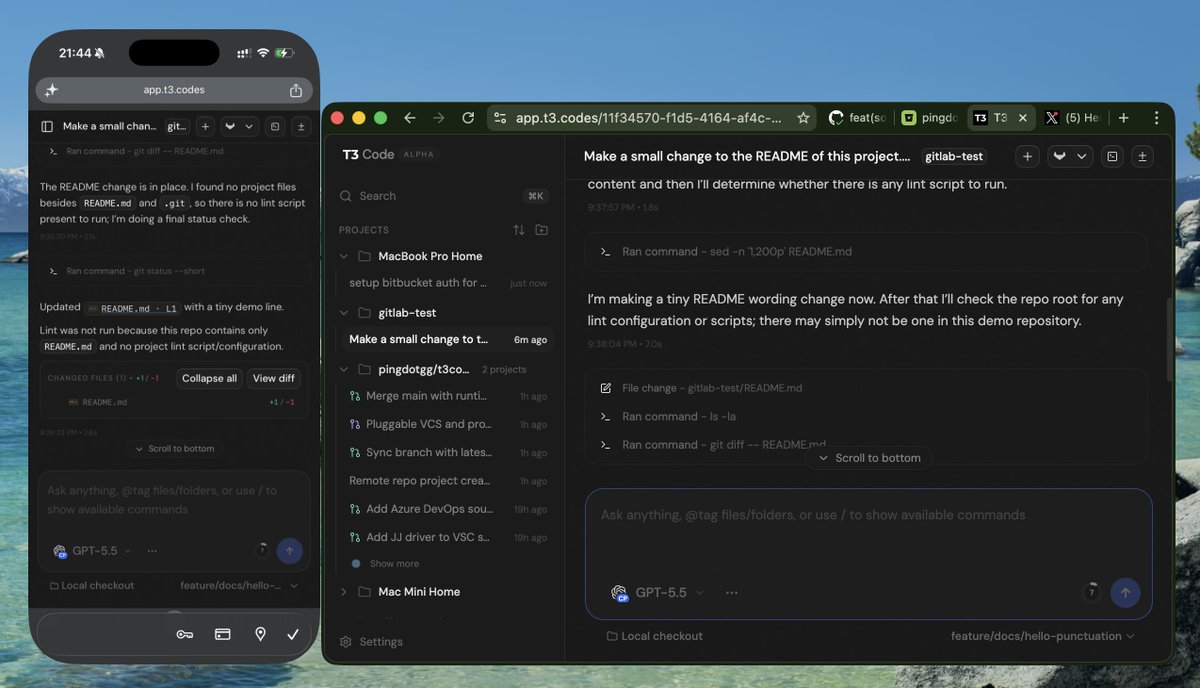Collapse the pingdotgg/t3co... project group

click(x=344, y=369)
